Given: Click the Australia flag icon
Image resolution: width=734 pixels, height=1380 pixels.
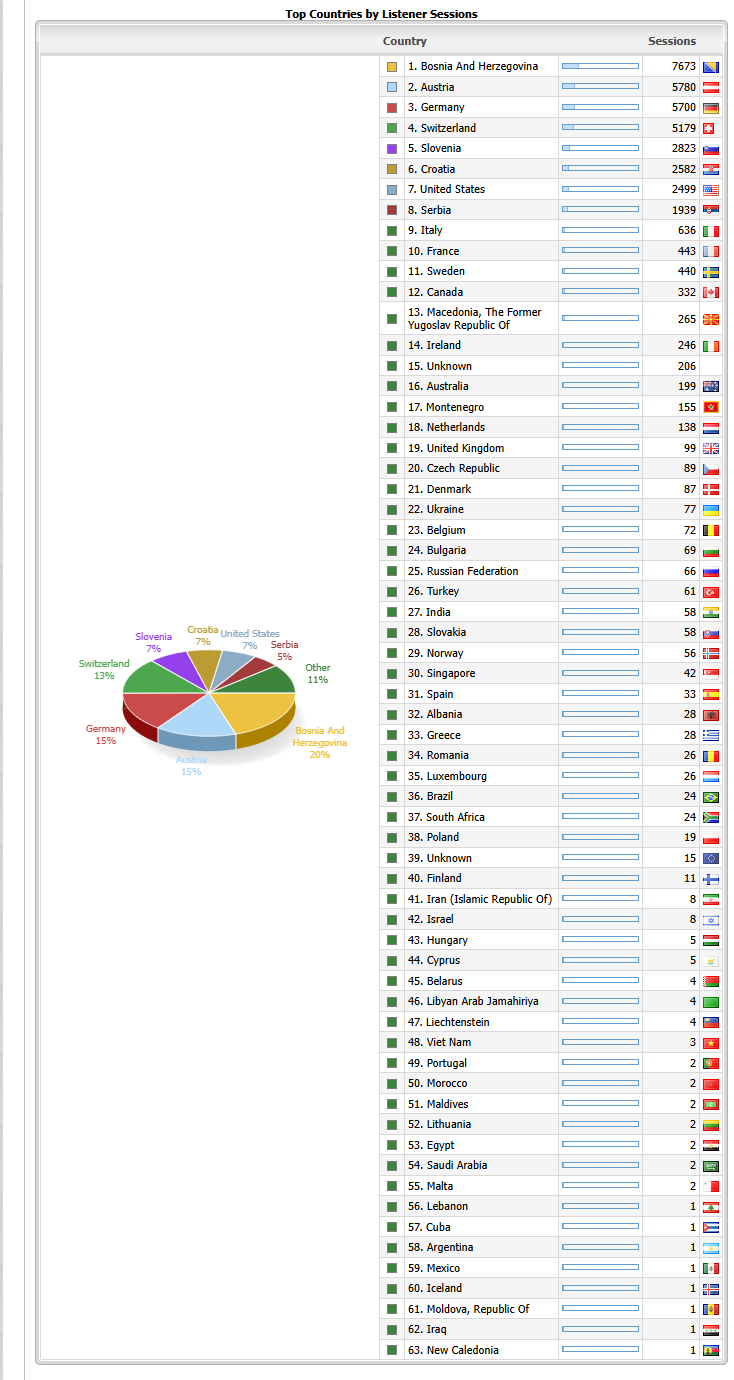Looking at the screenshot, I should [710, 387].
